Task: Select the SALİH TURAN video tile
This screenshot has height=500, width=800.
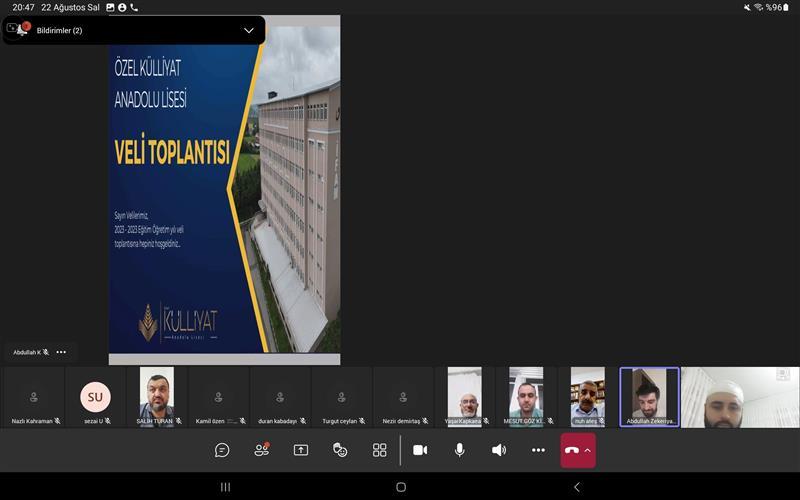Action: [x=157, y=397]
